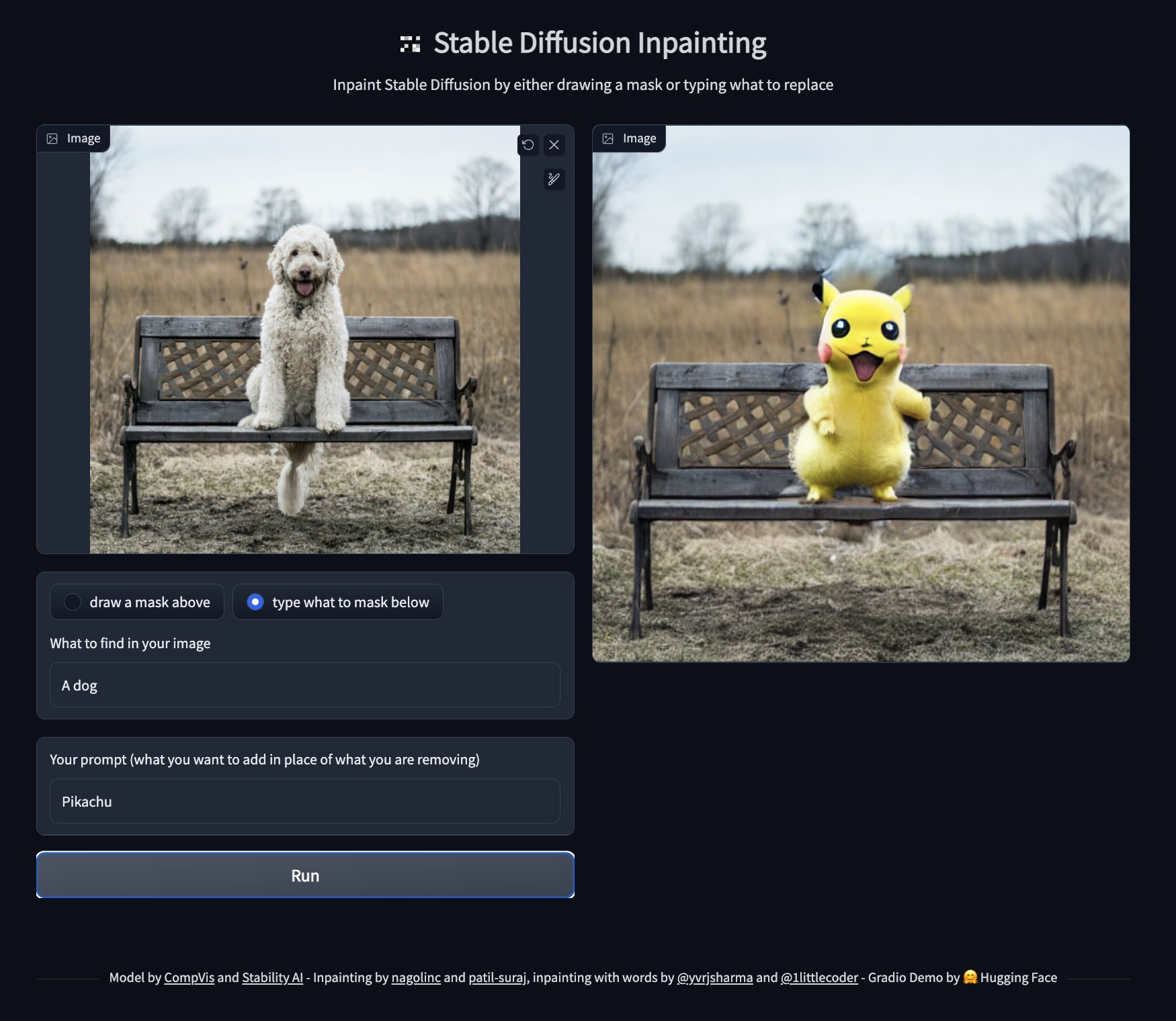This screenshot has height=1021, width=1176.
Task: Enable mask drawing mode radio control
Action: pos(73,602)
